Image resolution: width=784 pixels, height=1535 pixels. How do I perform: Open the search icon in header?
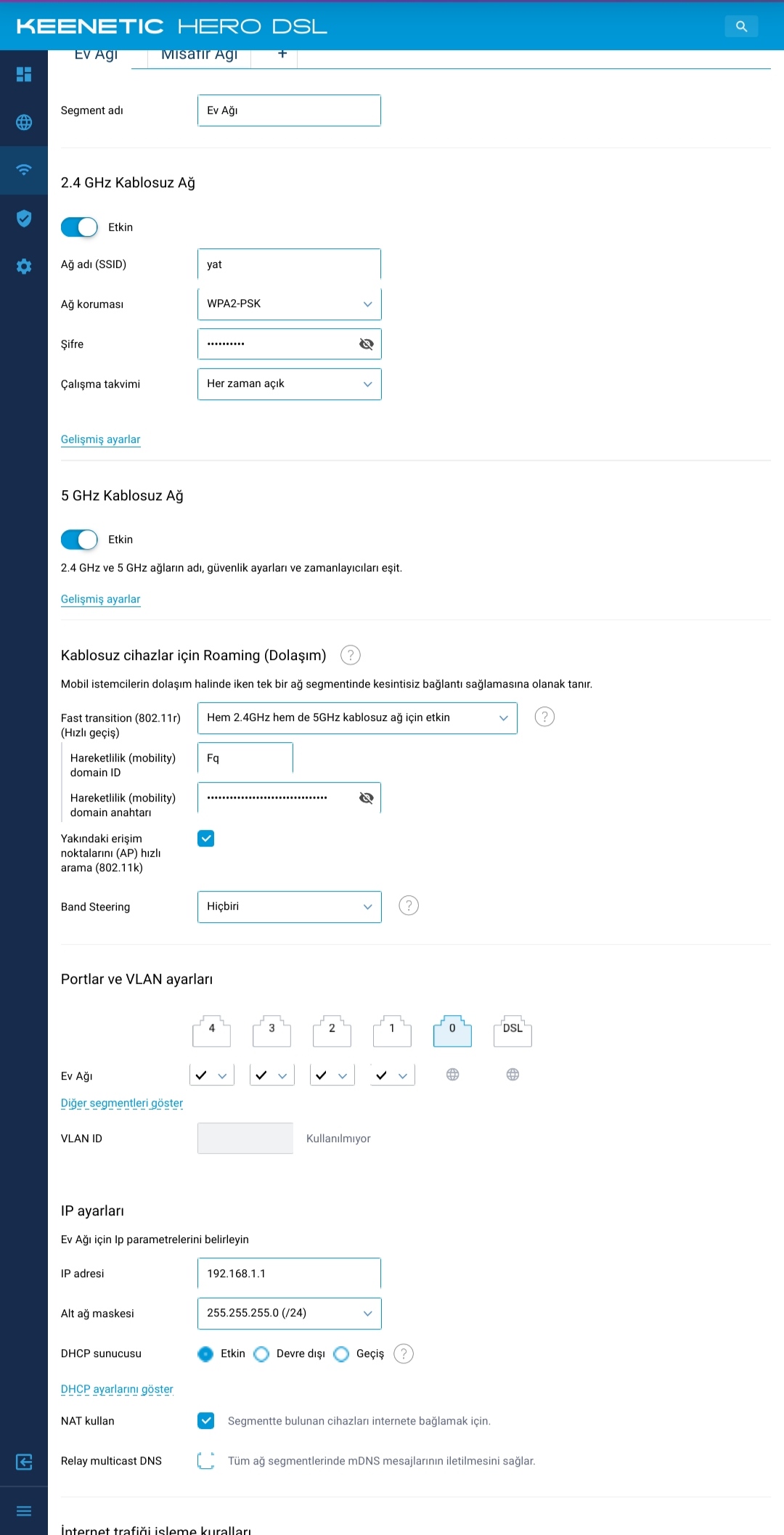pyautogui.click(x=741, y=26)
